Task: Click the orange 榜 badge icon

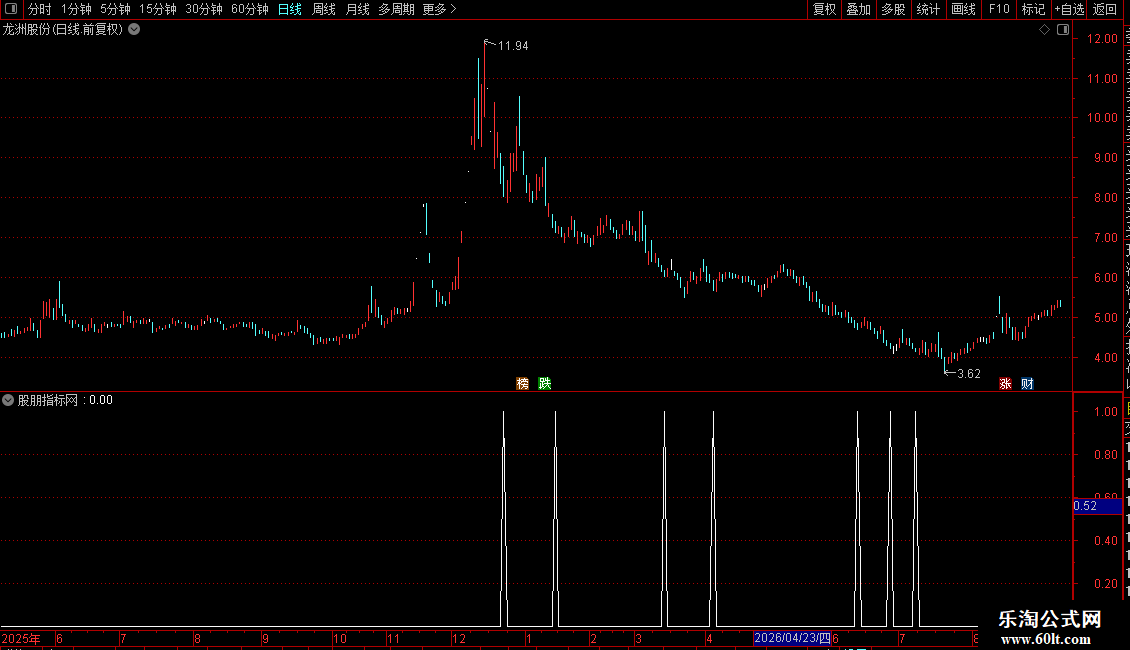Action: point(522,383)
